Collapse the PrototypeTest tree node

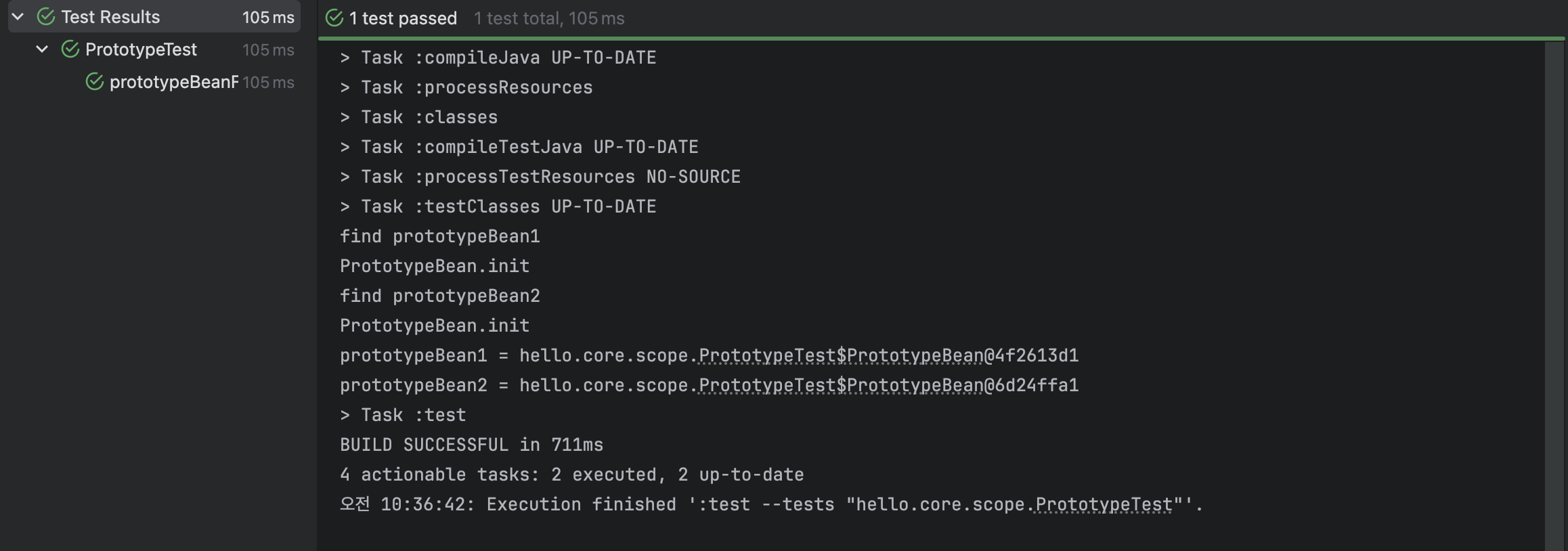point(42,49)
